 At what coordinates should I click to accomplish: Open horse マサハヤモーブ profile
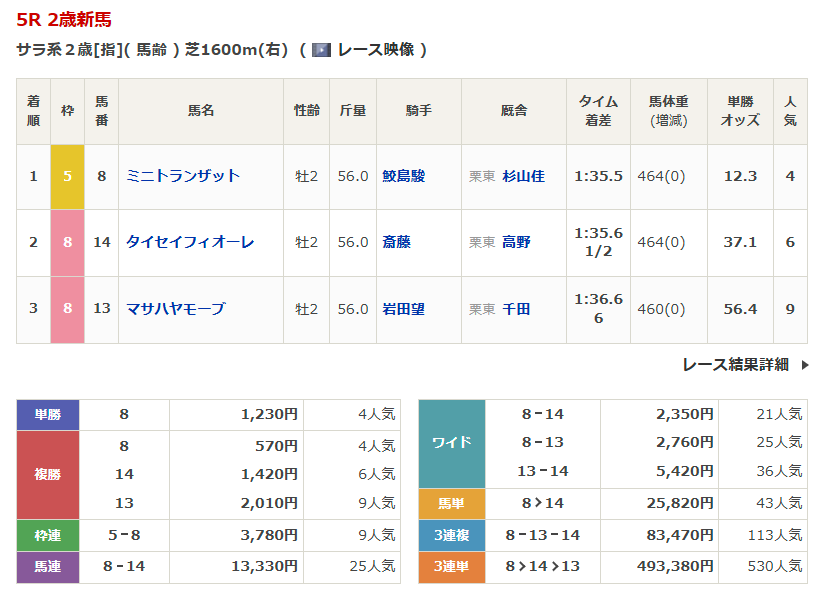coord(175,309)
